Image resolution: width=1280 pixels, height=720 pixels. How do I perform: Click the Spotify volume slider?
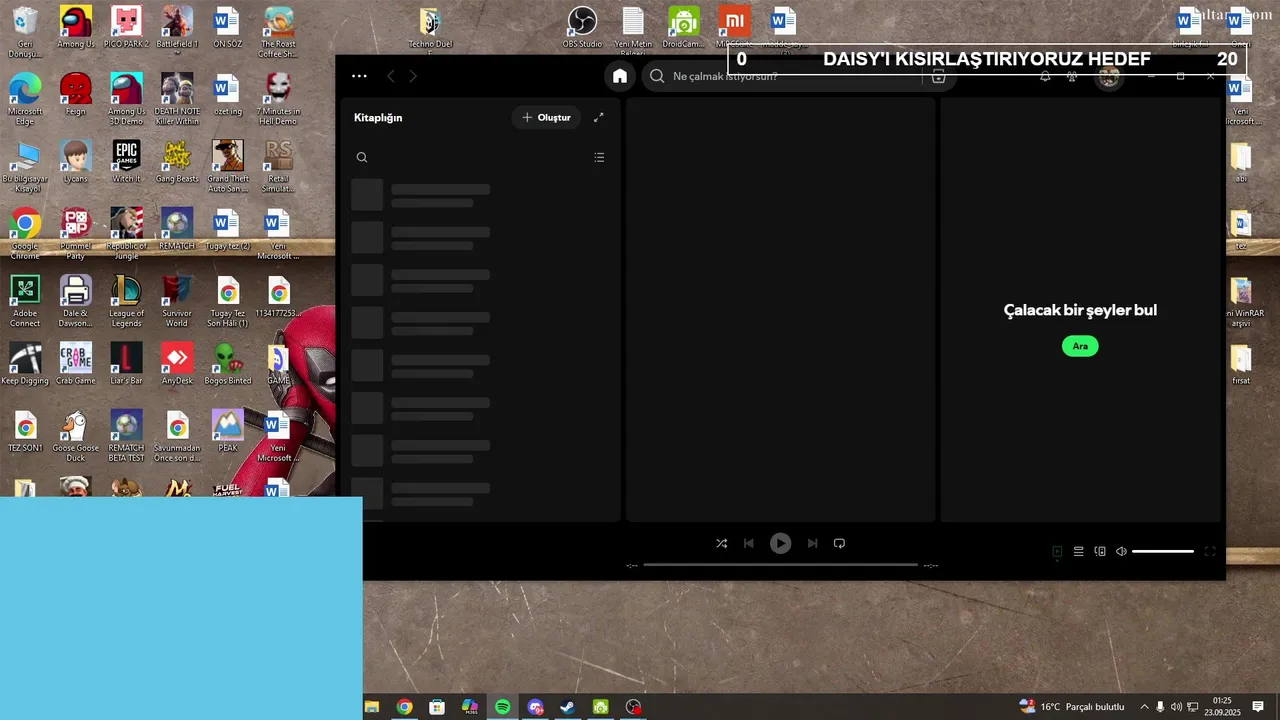(x=1163, y=551)
